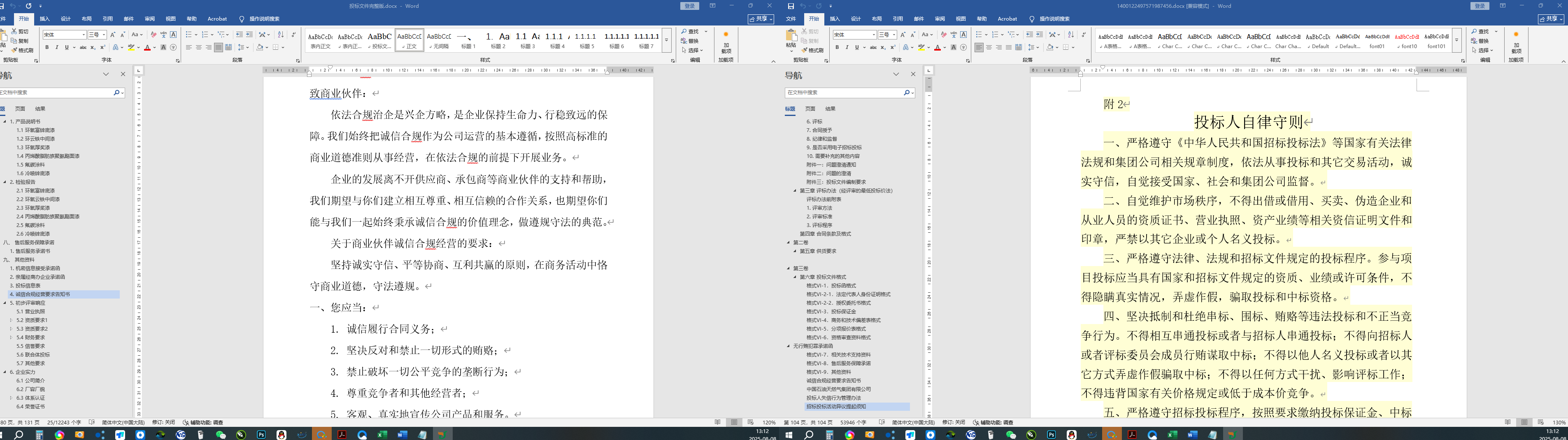This screenshot has height=440, width=1568.
Task: Click the Repeat/Redo arrow in 投标文件完整版 title bar
Action: click(x=29, y=6)
